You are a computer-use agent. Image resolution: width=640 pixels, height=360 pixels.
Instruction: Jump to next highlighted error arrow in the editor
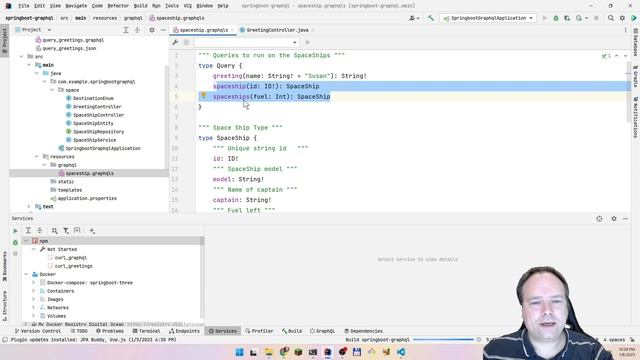pyautogui.click(x=626, y=56)
